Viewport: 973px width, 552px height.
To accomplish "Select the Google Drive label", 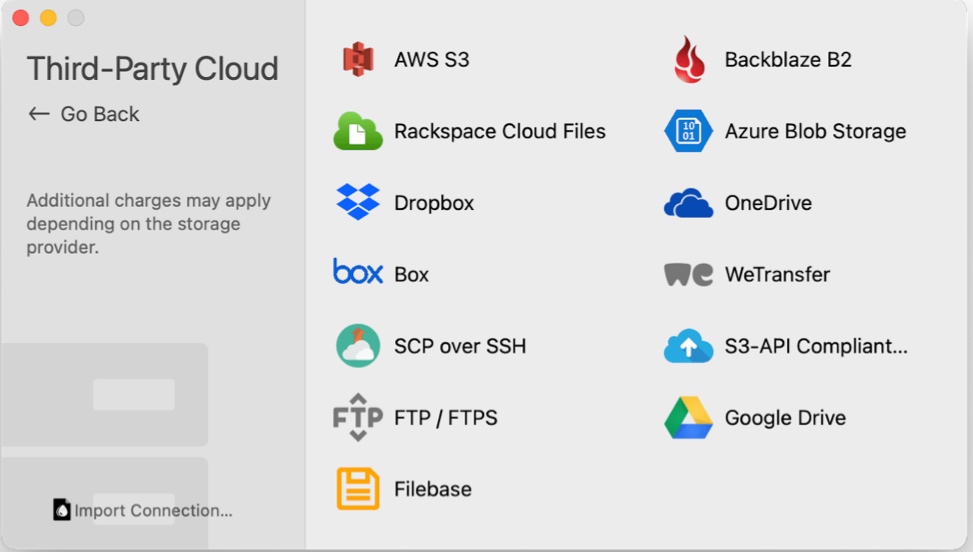I will 785,417.
